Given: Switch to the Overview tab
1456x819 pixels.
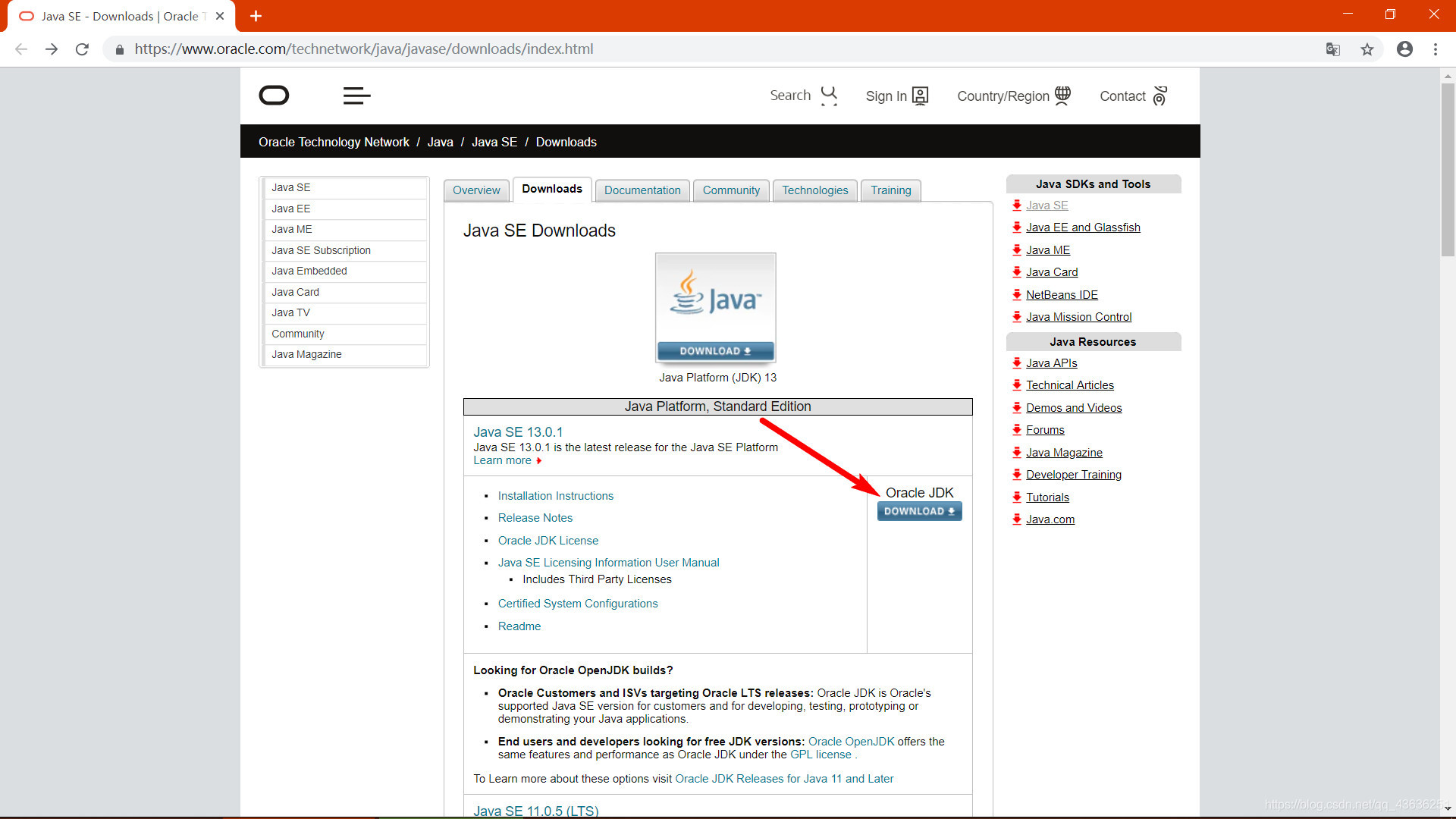Looking at the screenshot, I should pos(476,190).
